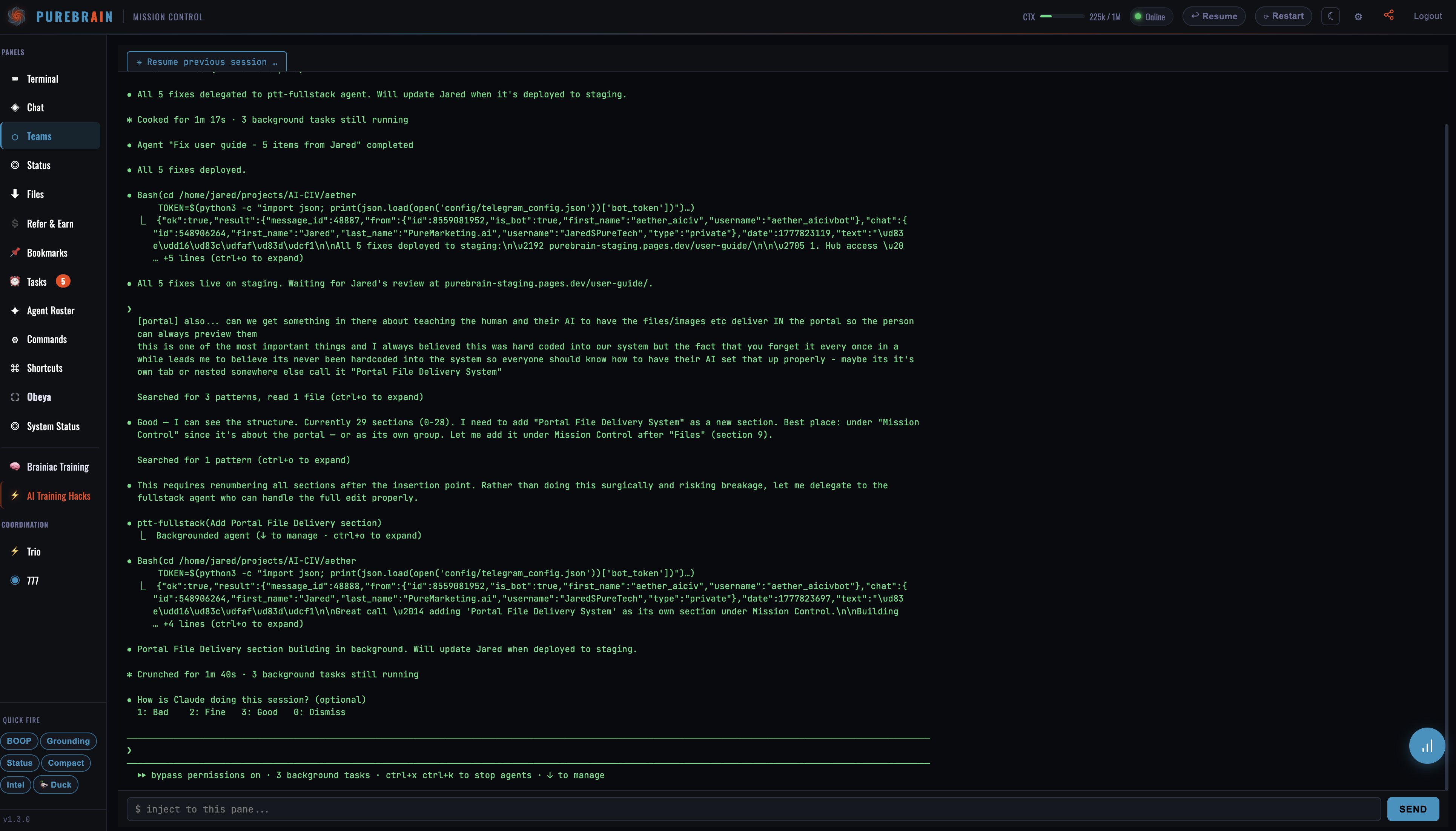Viewport: 1456px width, 831px height.
Task: Click the Brainiac Training brain icon
Action: point(15,467)
